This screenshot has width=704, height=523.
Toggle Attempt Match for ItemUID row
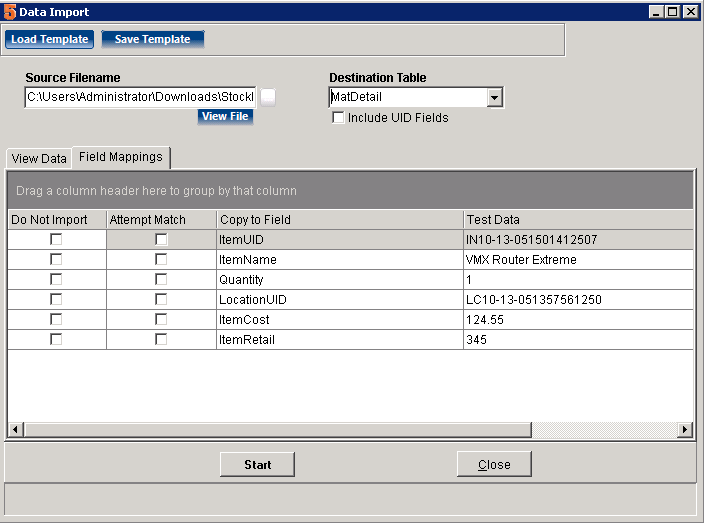[x=161, y=239]
